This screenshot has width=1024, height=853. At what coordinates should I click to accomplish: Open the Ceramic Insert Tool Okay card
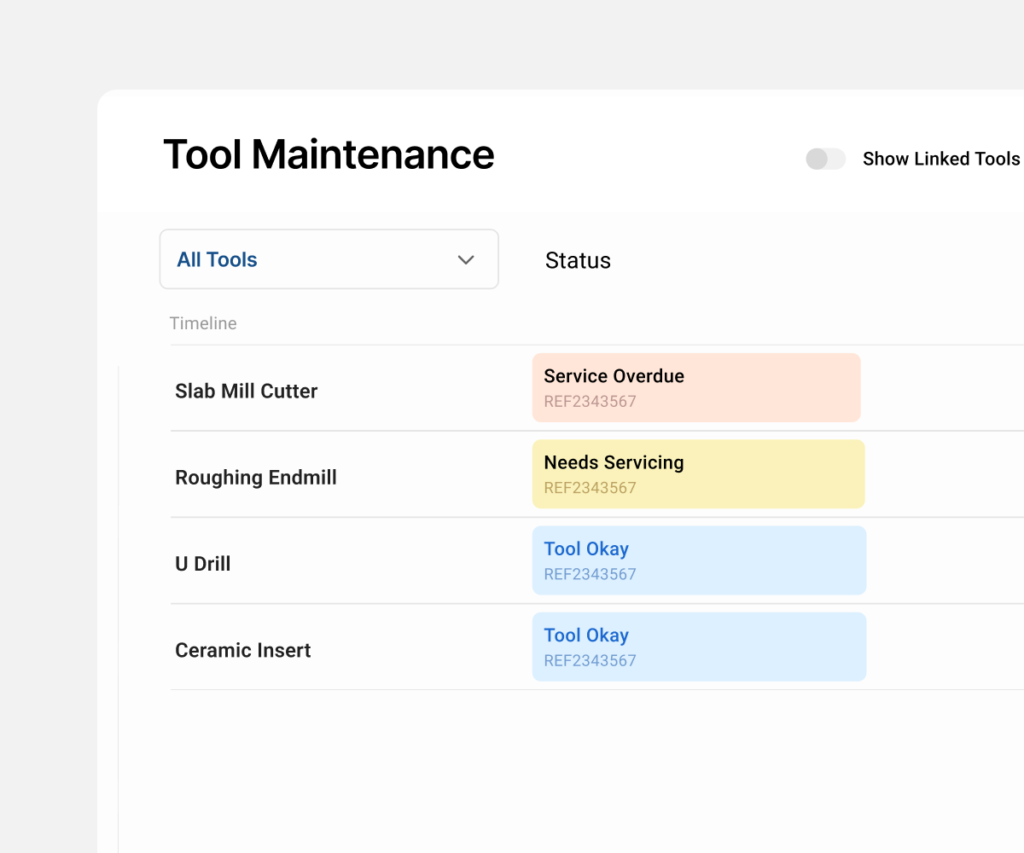[x=699, y=647]
